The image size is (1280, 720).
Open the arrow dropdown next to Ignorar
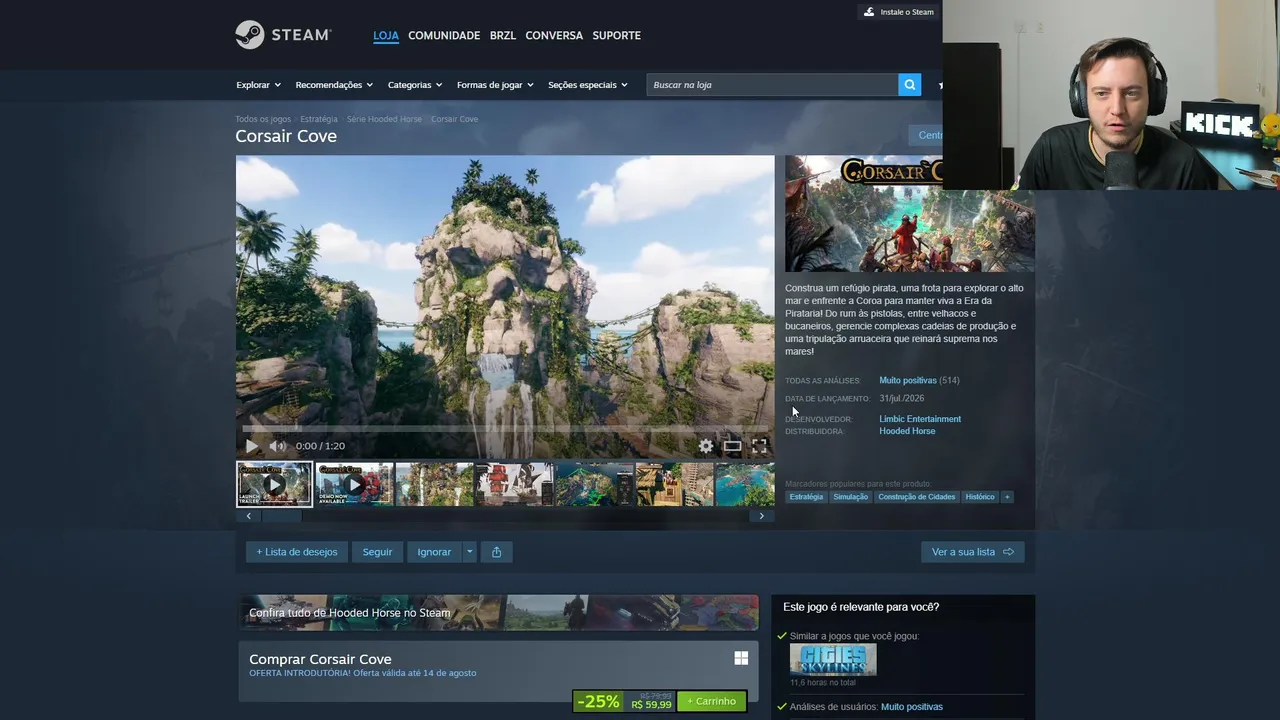469,552
